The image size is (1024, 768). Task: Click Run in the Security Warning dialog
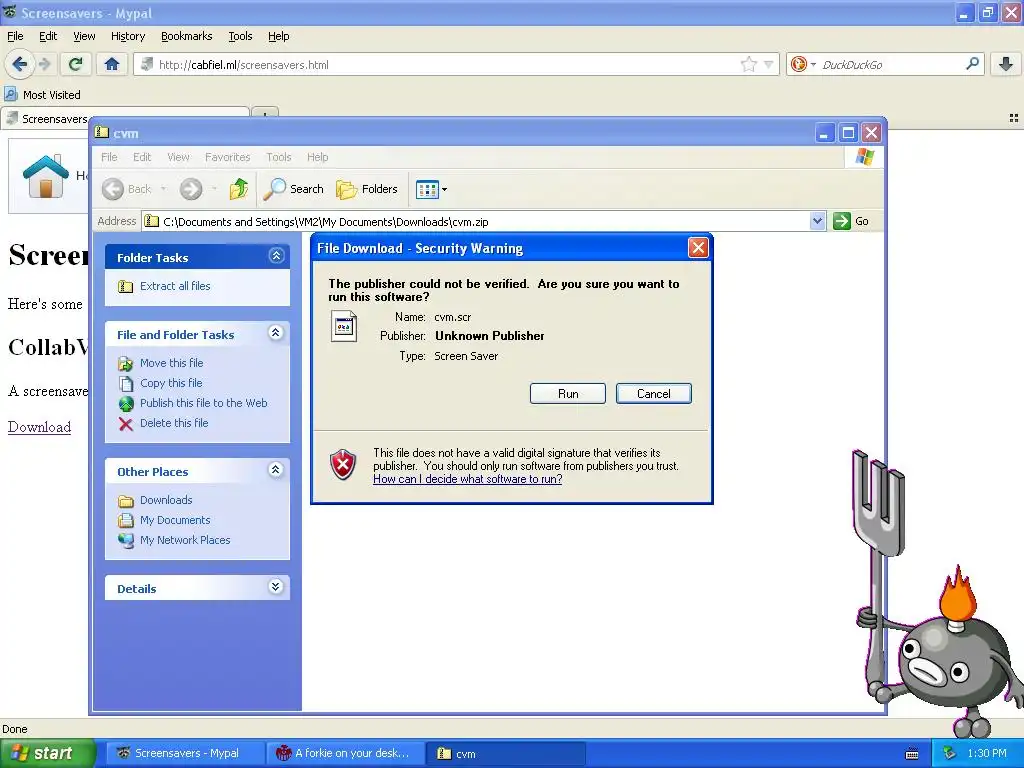coord(568,394)
